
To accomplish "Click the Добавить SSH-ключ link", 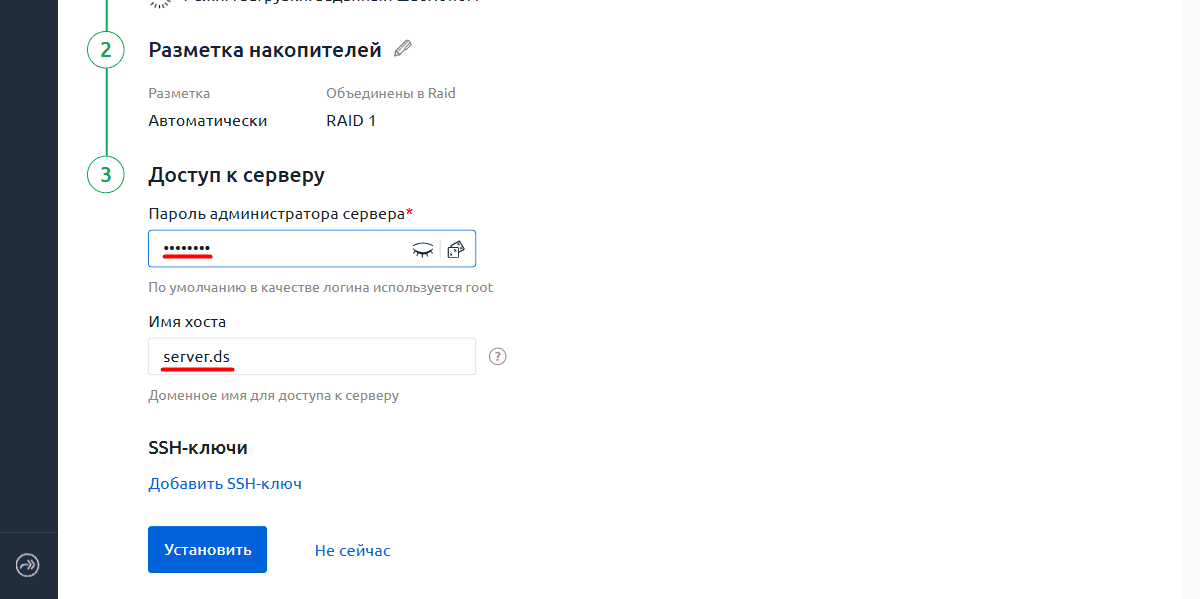I will click(x=225, y=484).
